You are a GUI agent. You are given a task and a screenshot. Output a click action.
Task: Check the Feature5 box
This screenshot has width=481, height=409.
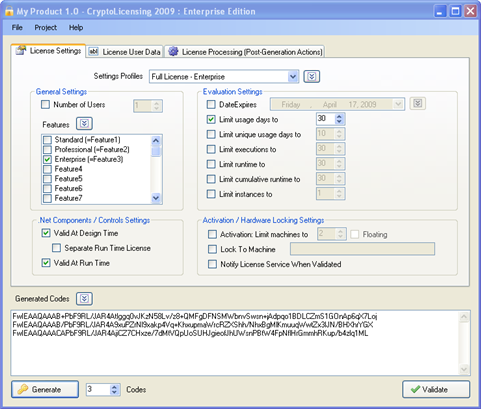coord(48,179)
